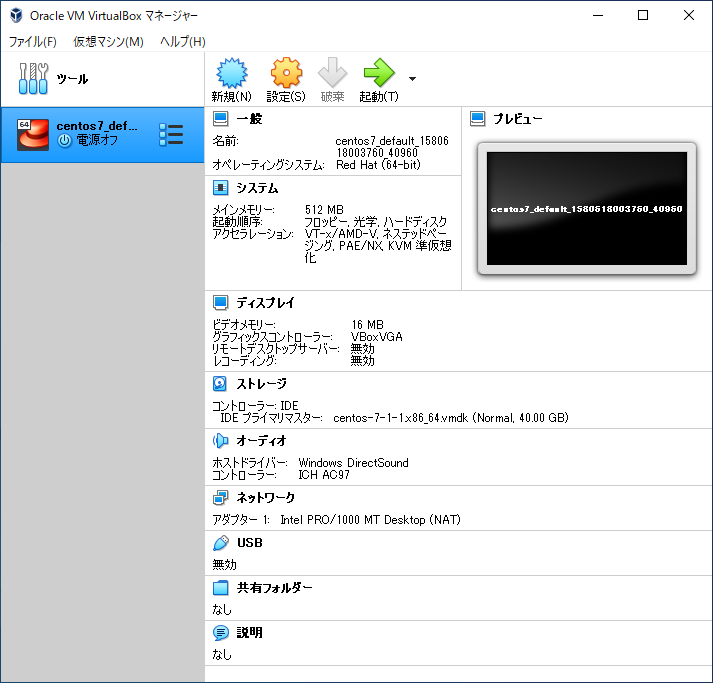Open ネットワーク settings heading link
This screenshot has height=683, width=713.
click(266, 497)
